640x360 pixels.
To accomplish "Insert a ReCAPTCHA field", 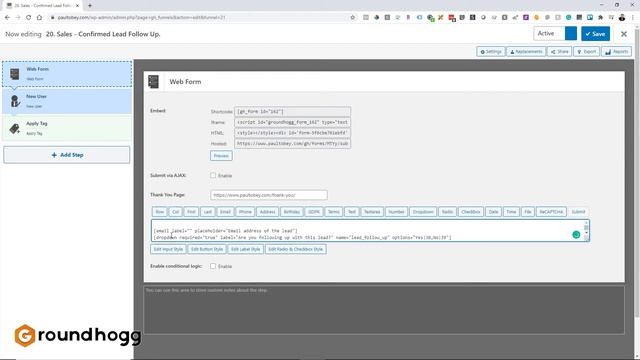I will tap(551, 212).
